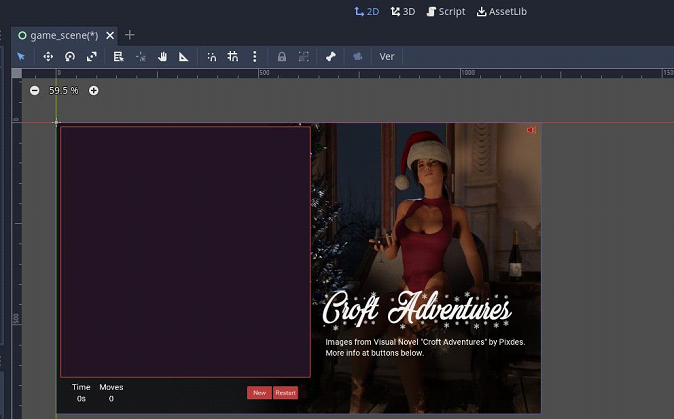Activate the Rotate mode tool

(x=70, y=56)
